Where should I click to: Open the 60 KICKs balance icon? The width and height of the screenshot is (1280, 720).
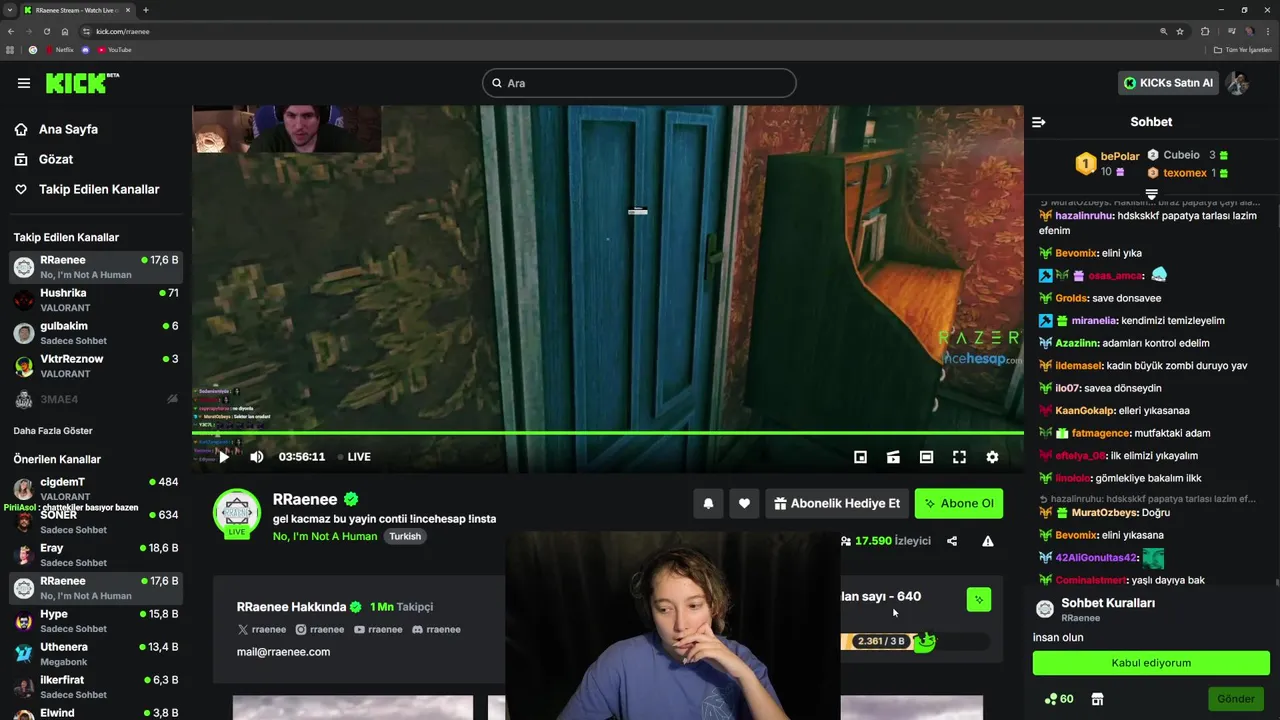pos(1058,699)
